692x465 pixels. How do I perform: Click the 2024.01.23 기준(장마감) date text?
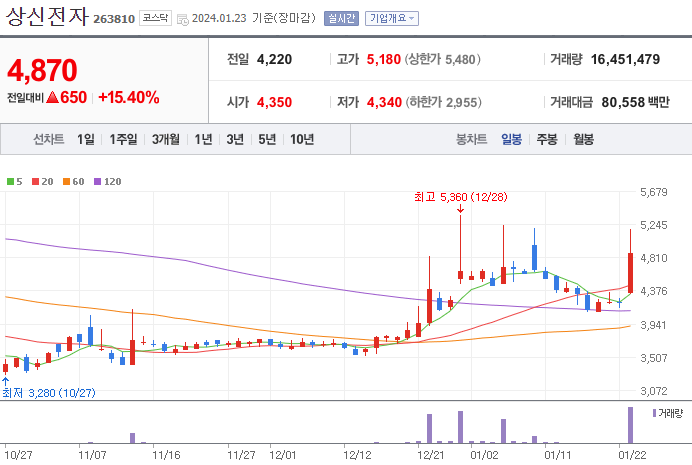point(254,18)
